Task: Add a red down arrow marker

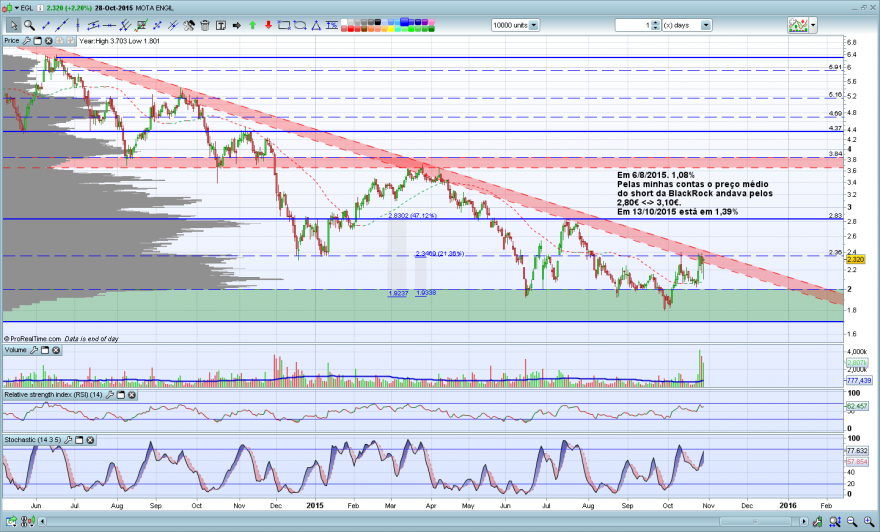Action: [x=268, y=25]
